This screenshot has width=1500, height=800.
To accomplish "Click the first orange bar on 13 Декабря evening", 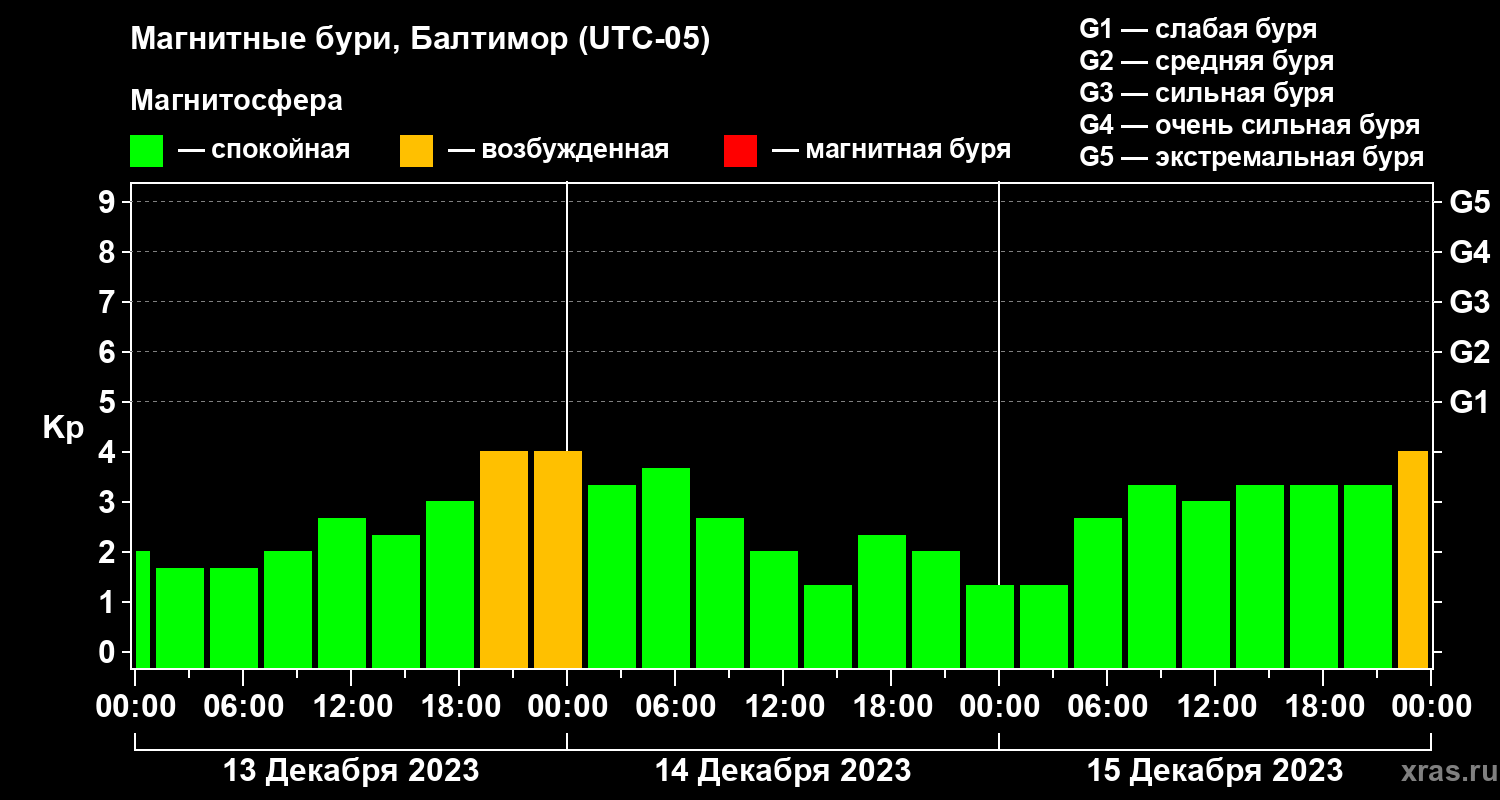I will click(504, 559).
